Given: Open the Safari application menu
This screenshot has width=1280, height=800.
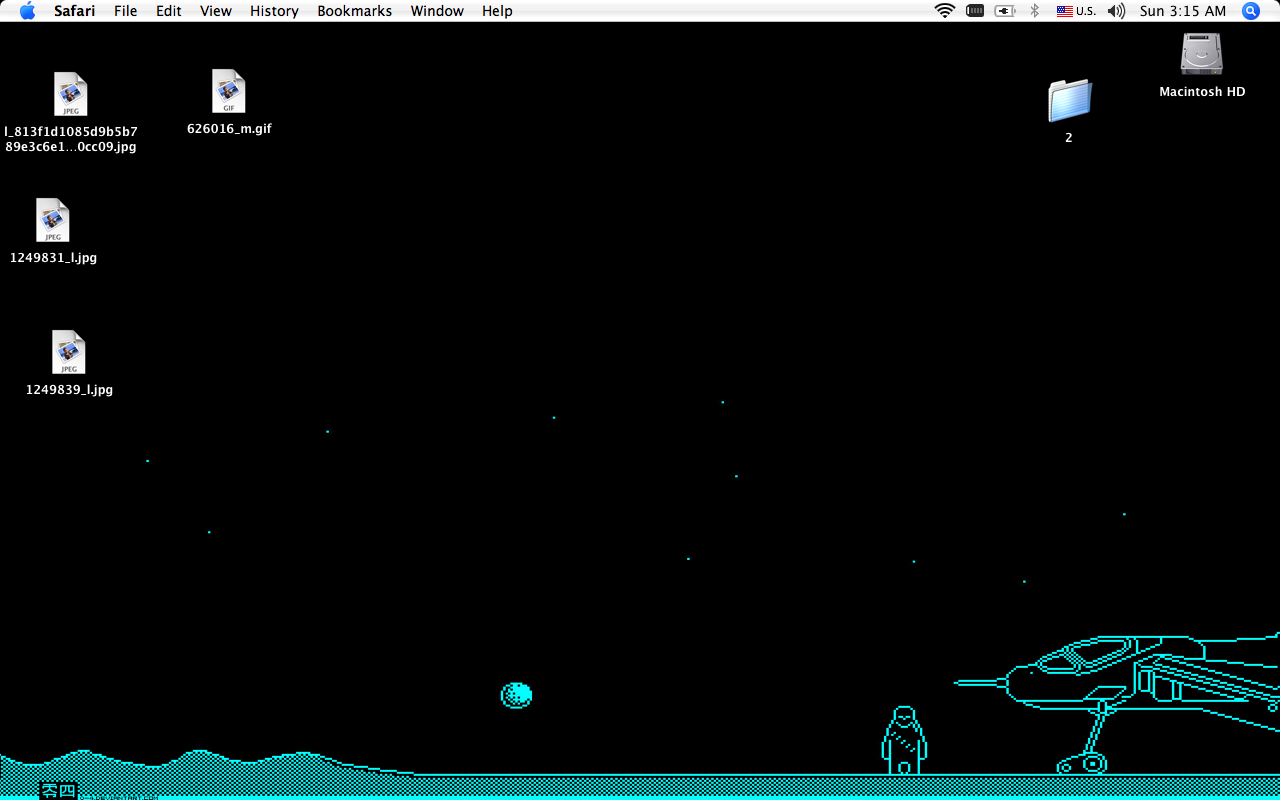Looking at the screenshot, I should (75, 11).
